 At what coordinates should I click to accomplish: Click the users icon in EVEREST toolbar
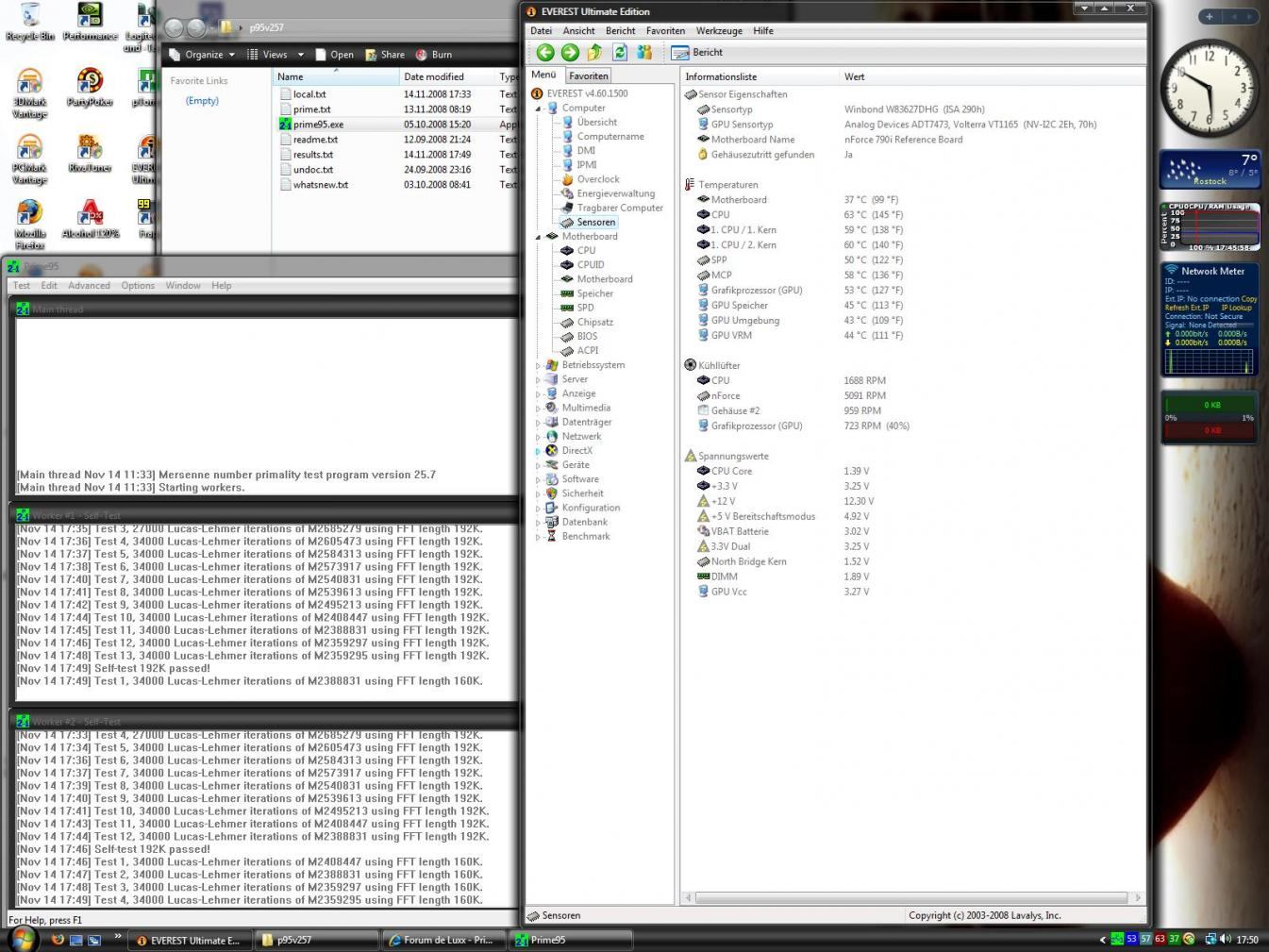pyautogui.click(x=644, y=53)
